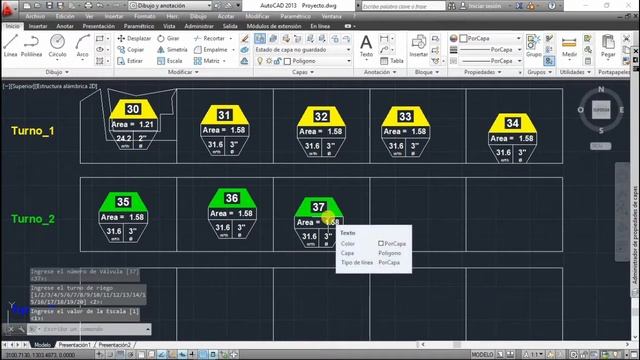Screen dimensions: 640x360
Task: Click the help question mark icon
Action: tap(551, 6)
